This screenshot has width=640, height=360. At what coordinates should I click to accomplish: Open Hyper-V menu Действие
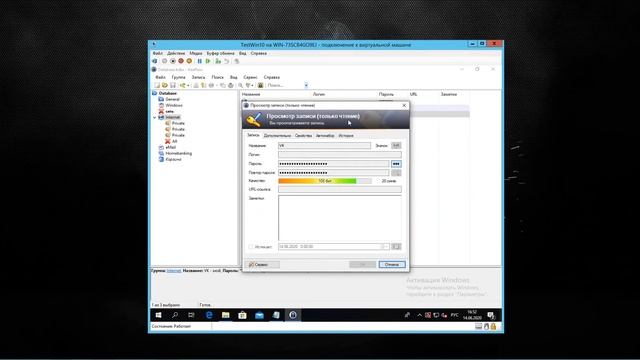176,53
